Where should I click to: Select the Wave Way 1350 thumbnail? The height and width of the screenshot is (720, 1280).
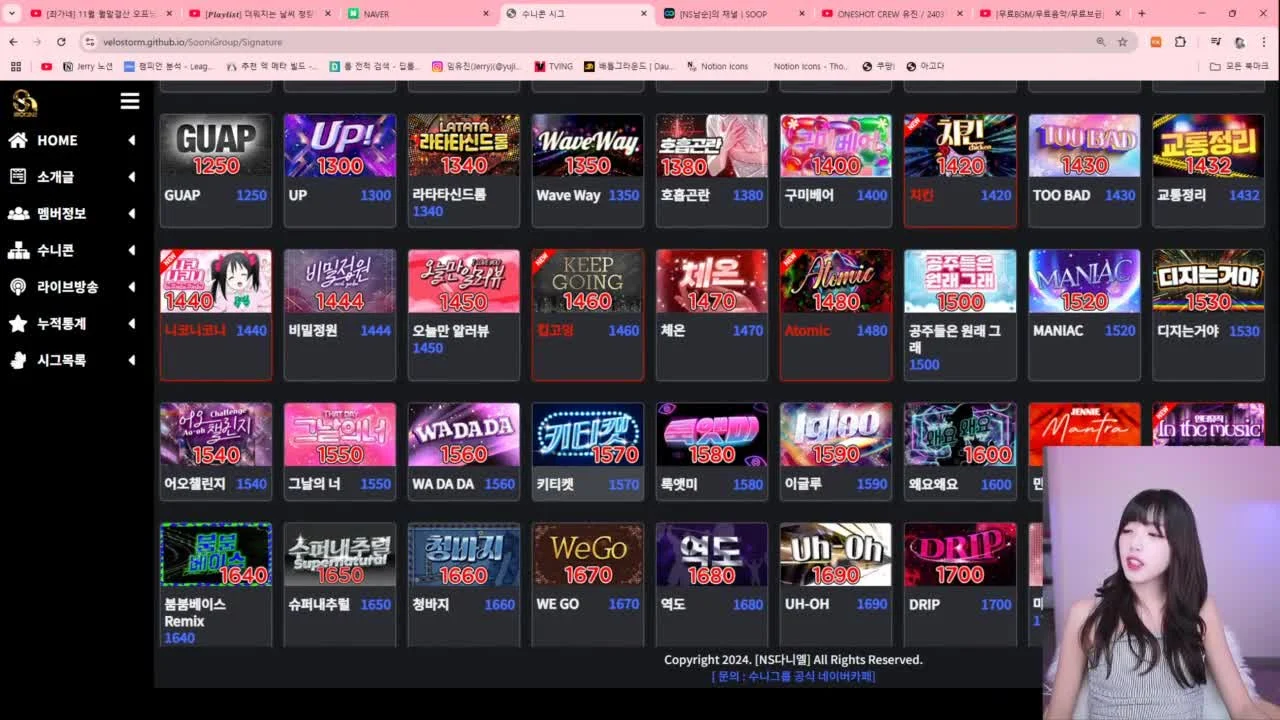point(588,146)
